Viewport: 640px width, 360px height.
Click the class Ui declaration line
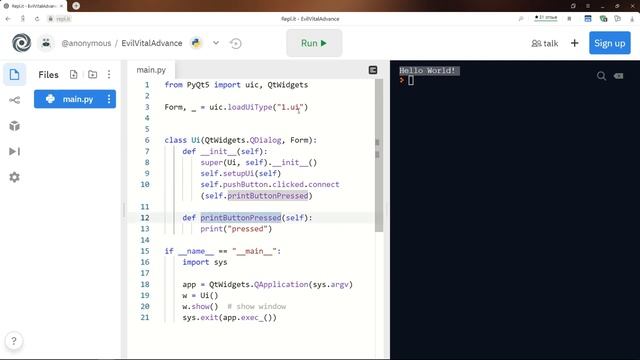[240, 140]
